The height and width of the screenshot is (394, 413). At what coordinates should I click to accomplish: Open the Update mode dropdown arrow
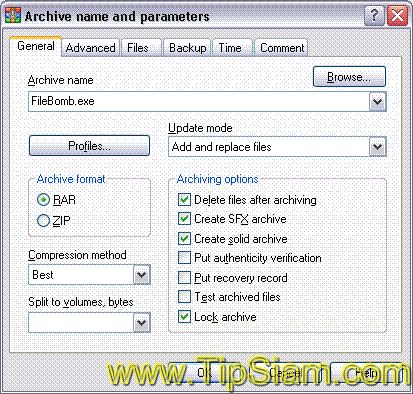377,147
